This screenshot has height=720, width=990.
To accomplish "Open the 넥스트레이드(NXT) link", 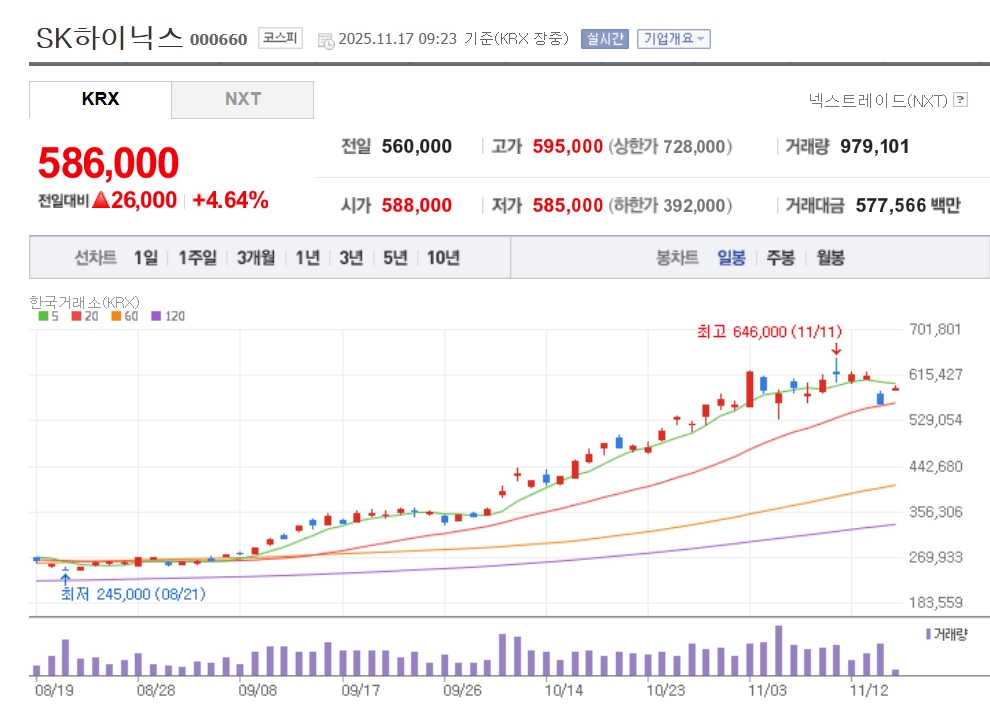I will pyautogui.click(x=878, y=100).
